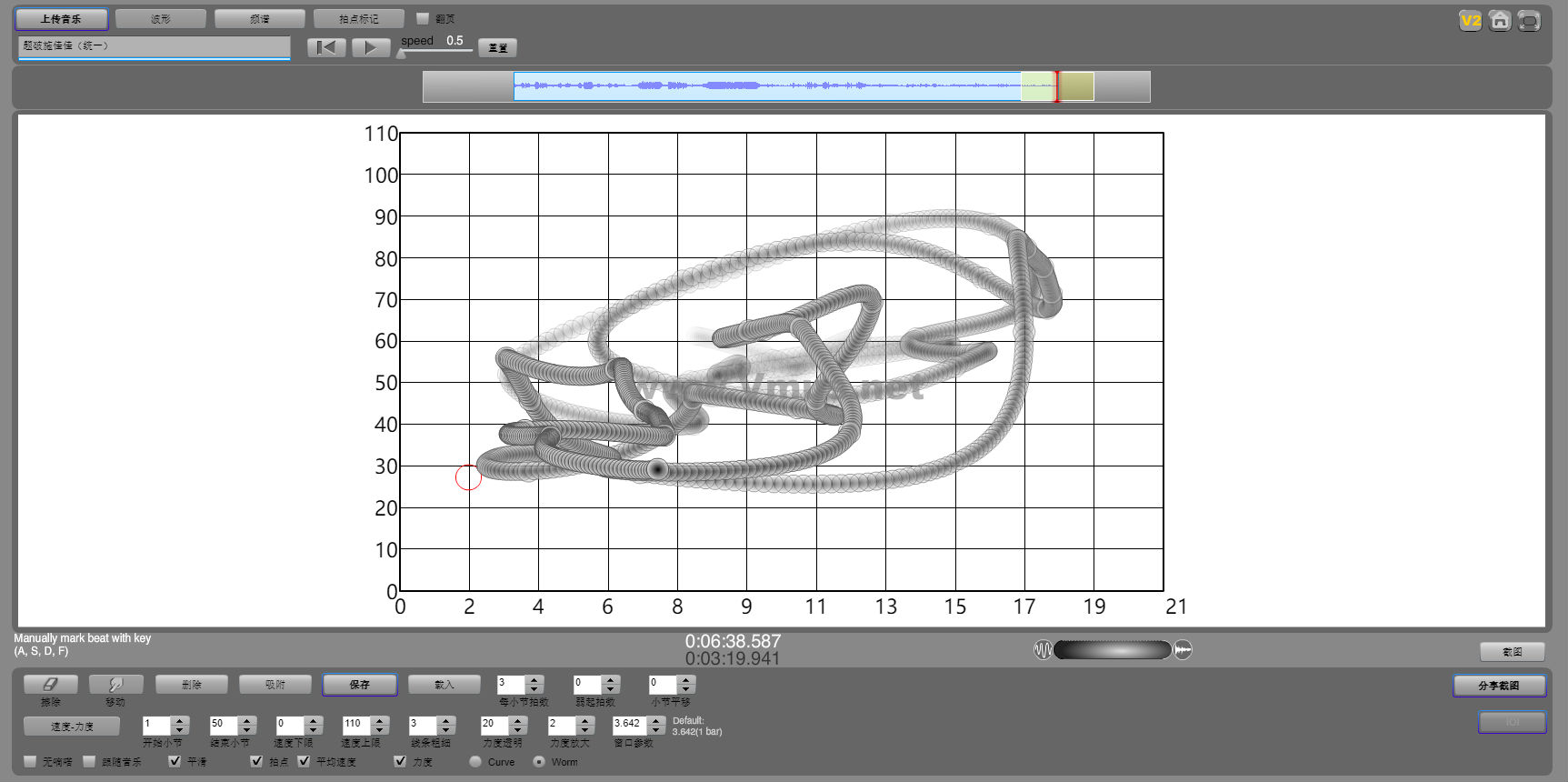Click the V2 version icon
The height and width of the screenshot is (782, 1568).
coord(1470,20)
